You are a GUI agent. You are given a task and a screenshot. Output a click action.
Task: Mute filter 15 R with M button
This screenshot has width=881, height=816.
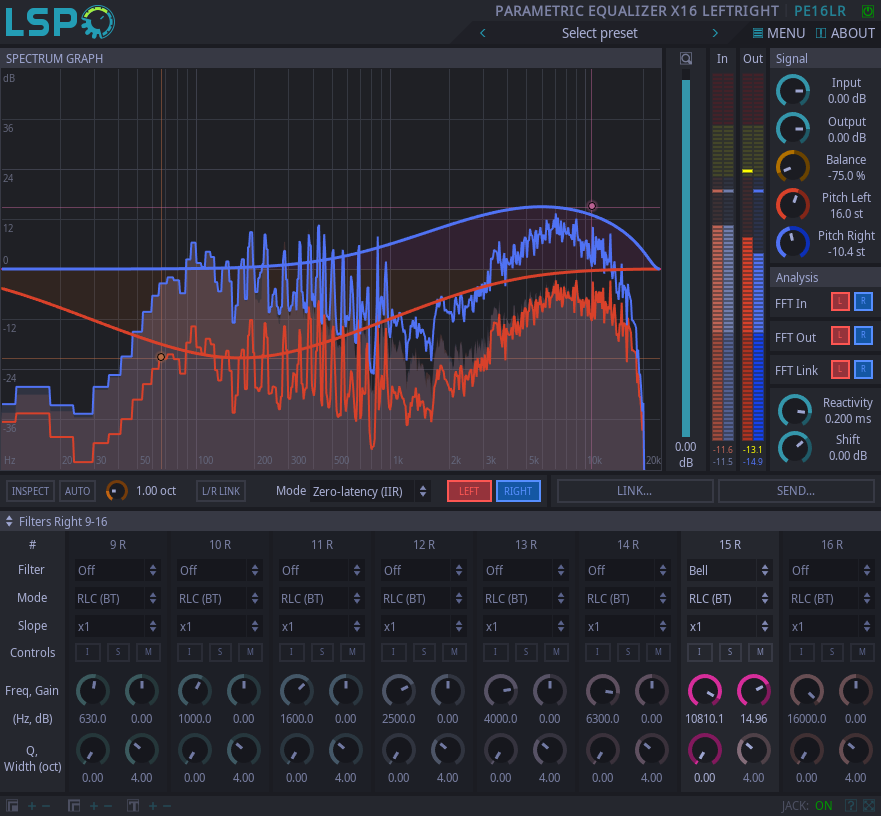pos(761,652)
